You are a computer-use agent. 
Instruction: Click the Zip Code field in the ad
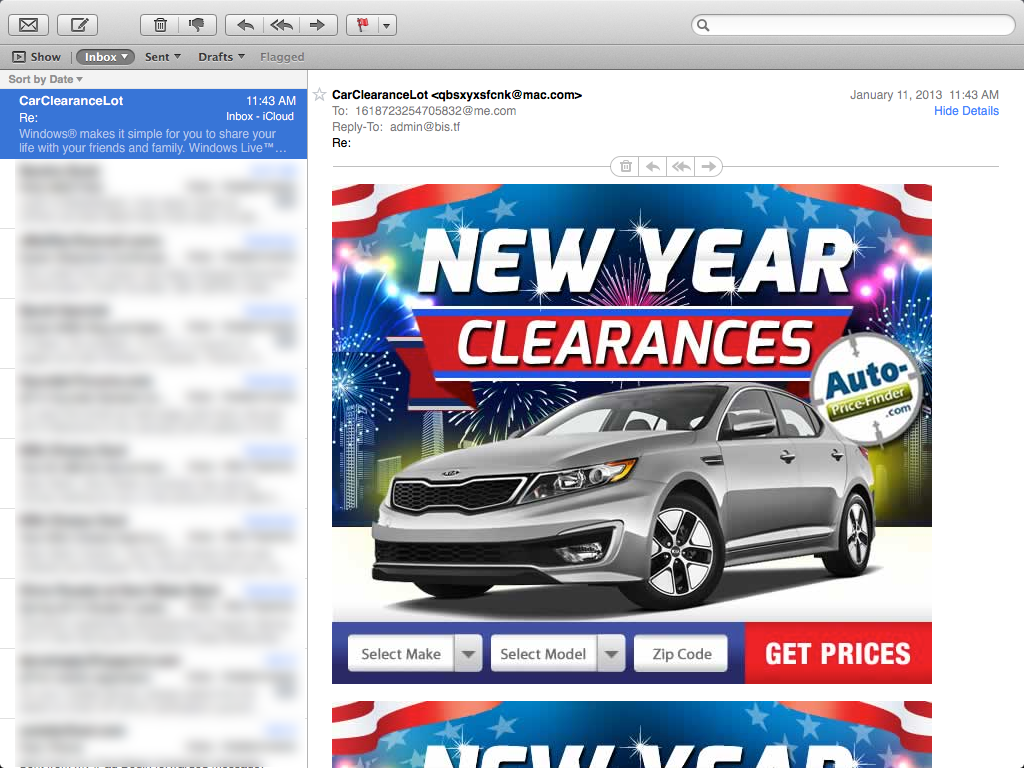[680, 653]
